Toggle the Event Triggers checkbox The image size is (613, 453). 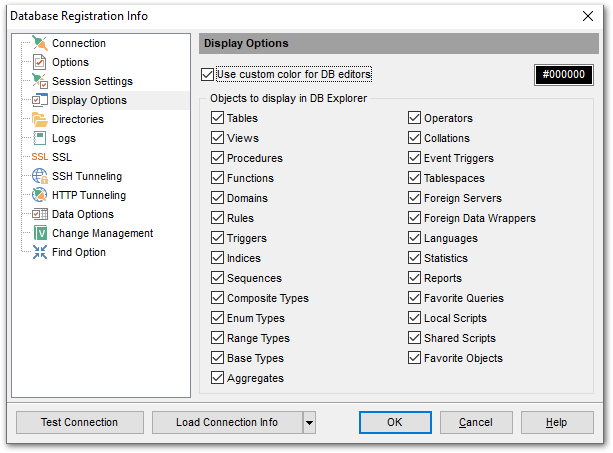click(x=415, y=158)
